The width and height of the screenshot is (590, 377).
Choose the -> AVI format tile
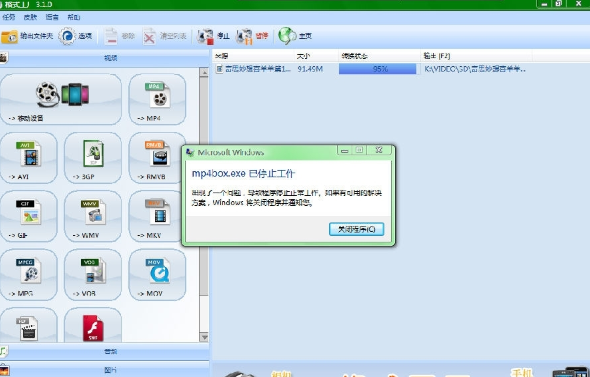coord(29,158)
